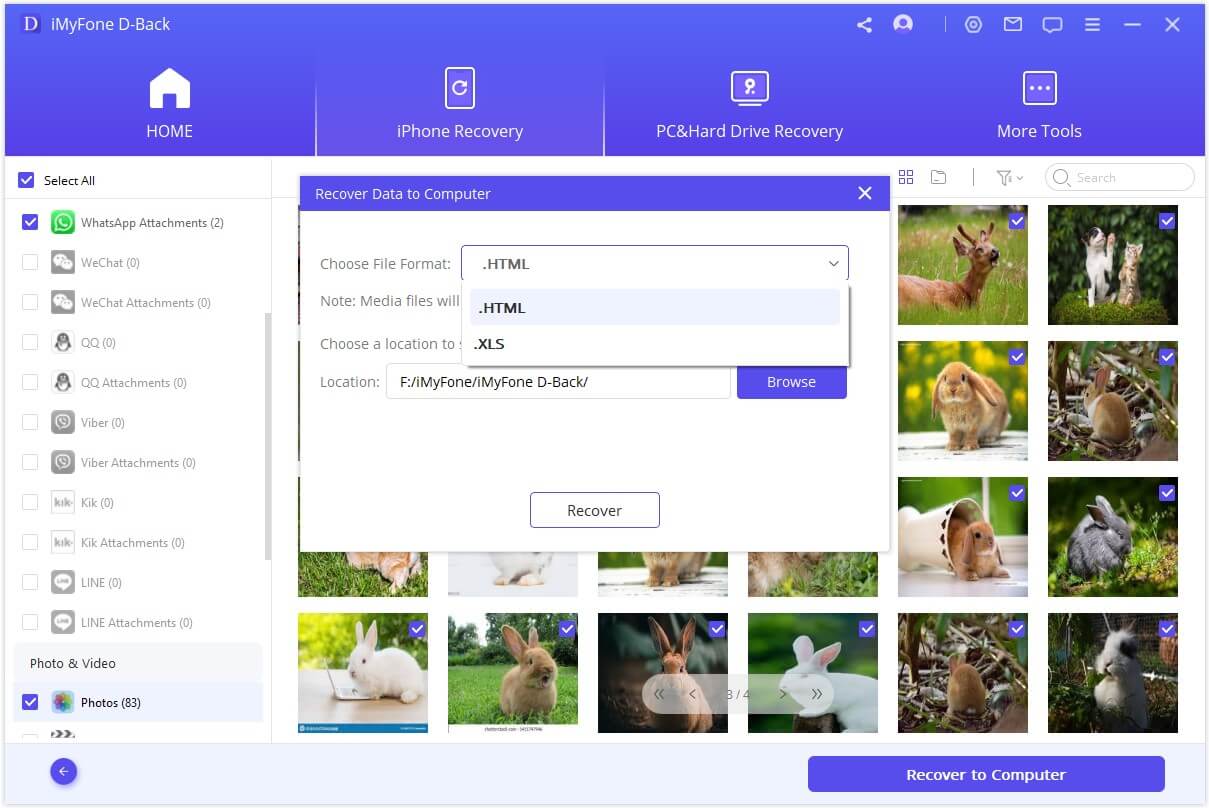Click the WeChat app icon
Viewport: 1209px width, 808px height.
pyautogui.click(x=63, y=262)
